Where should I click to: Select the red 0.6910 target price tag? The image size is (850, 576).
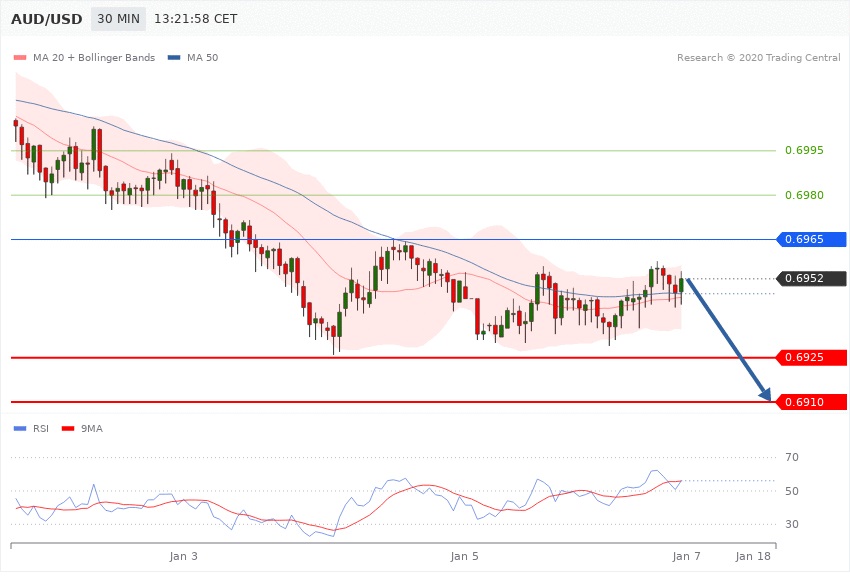pos(809,402)
